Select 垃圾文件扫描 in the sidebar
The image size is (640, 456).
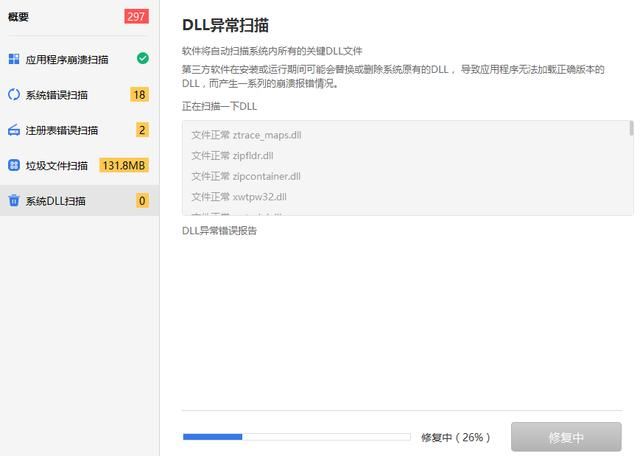point(57,166)
